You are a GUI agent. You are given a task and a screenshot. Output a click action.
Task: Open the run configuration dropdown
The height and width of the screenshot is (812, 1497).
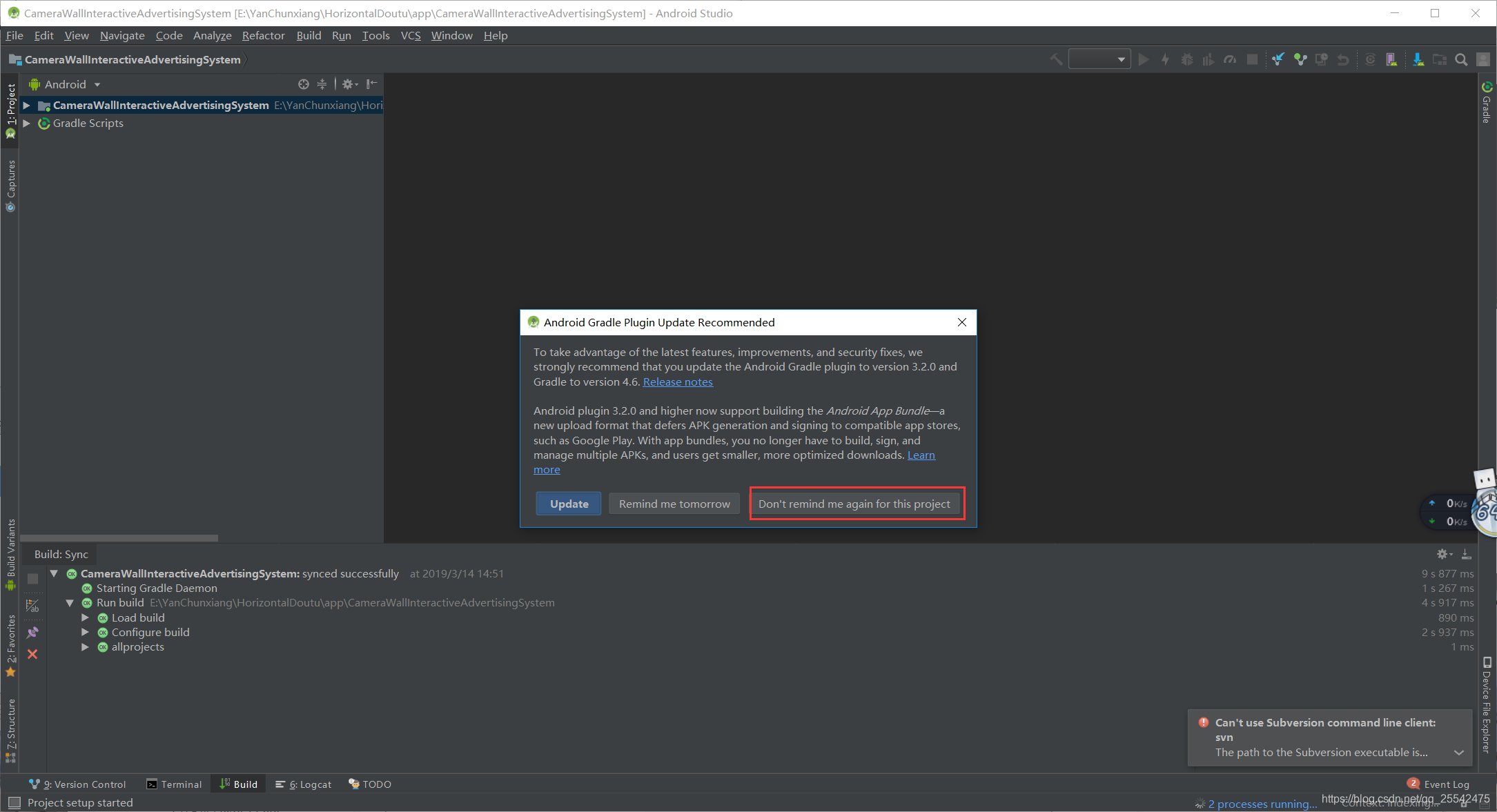click(1099, 59)
